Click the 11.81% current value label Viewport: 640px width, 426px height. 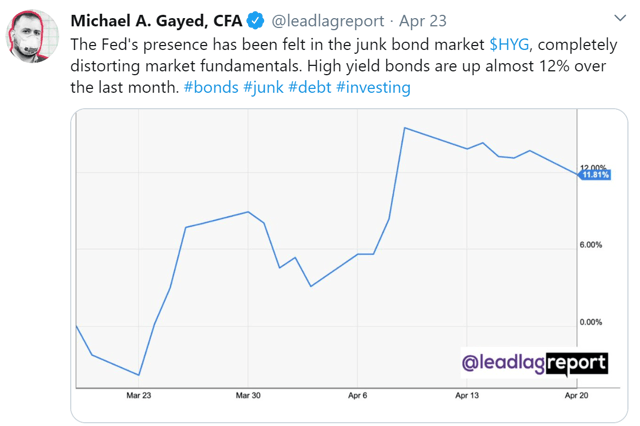596,175
